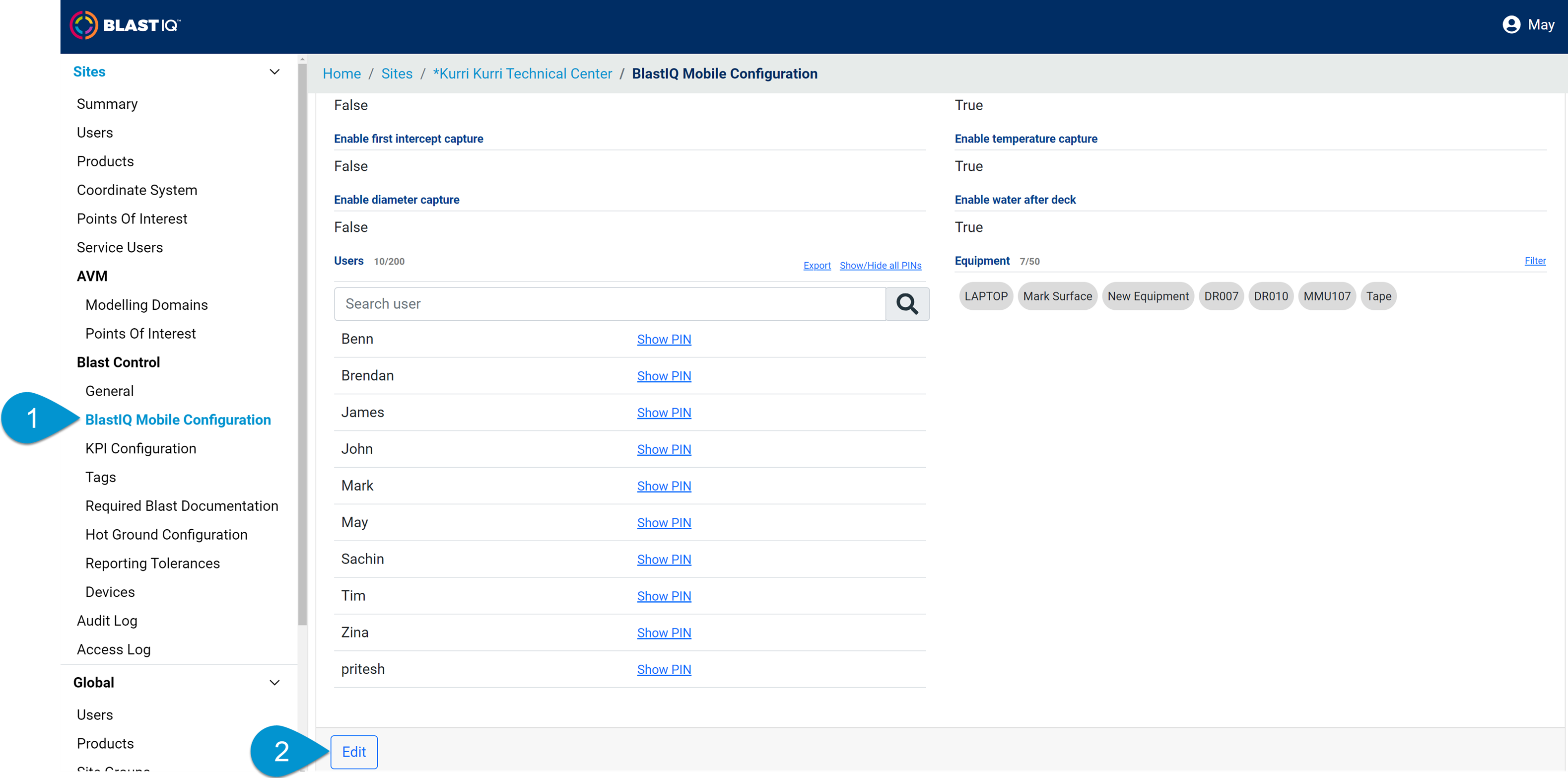Open site Users under Sites
The height and width of the screenshot is (778, 1568).
[x=95, y=133]
